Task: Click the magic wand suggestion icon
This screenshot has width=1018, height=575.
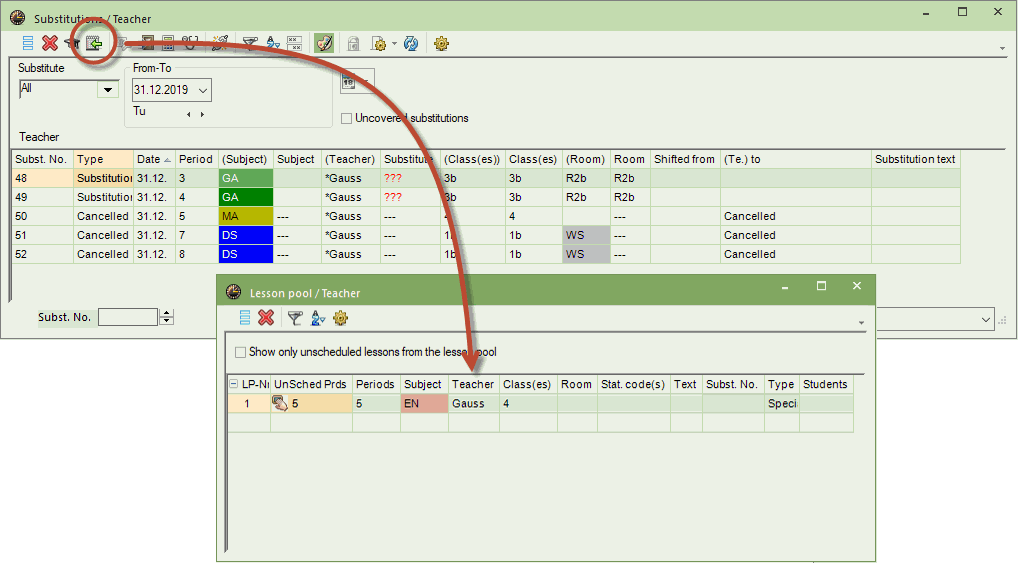Action: (x=220, y=43)
